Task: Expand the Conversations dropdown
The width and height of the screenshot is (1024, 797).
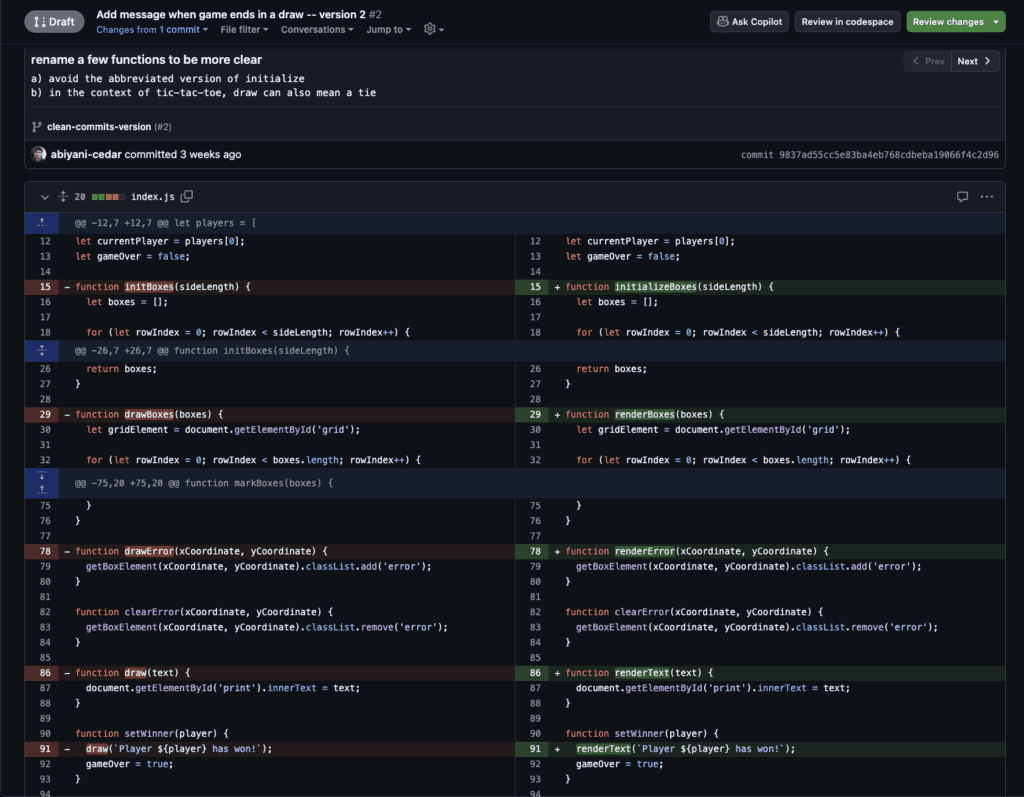Action: click(x=316, y=30)
